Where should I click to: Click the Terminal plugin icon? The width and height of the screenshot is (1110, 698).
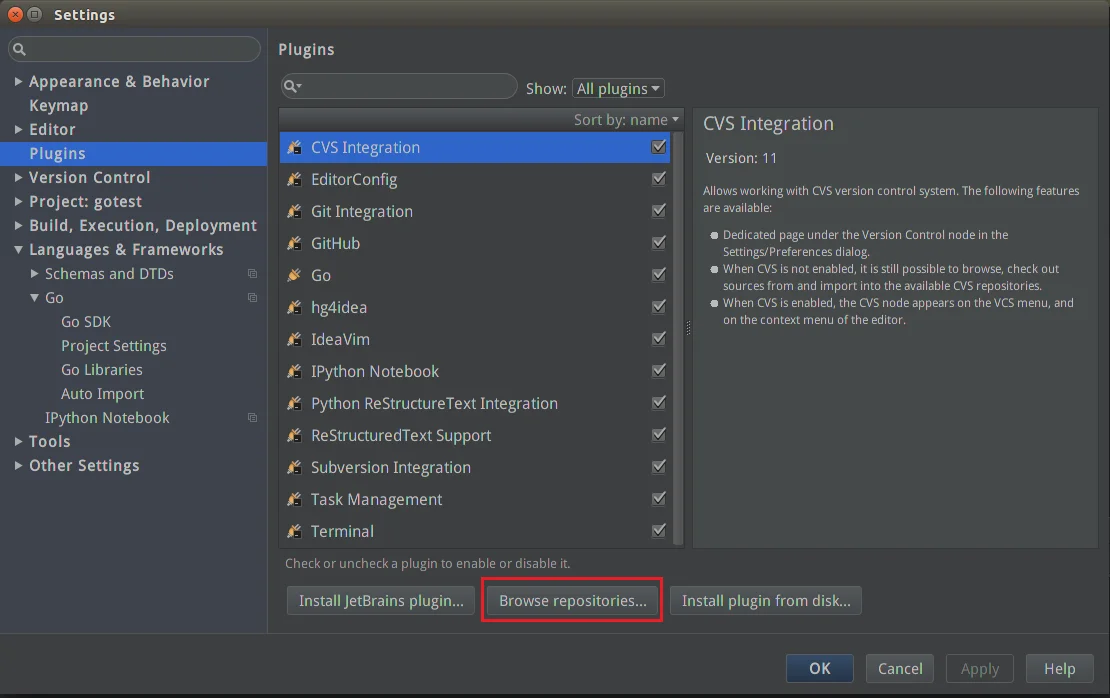point(294,531)
